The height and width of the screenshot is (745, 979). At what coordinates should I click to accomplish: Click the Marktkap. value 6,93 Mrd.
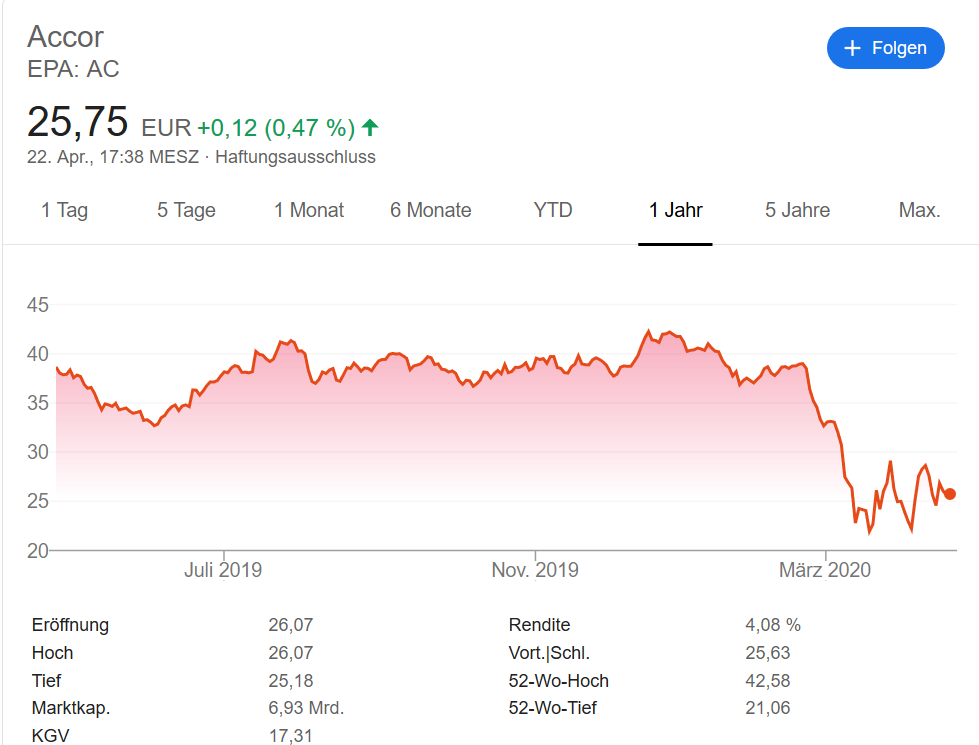coord(305,707)
